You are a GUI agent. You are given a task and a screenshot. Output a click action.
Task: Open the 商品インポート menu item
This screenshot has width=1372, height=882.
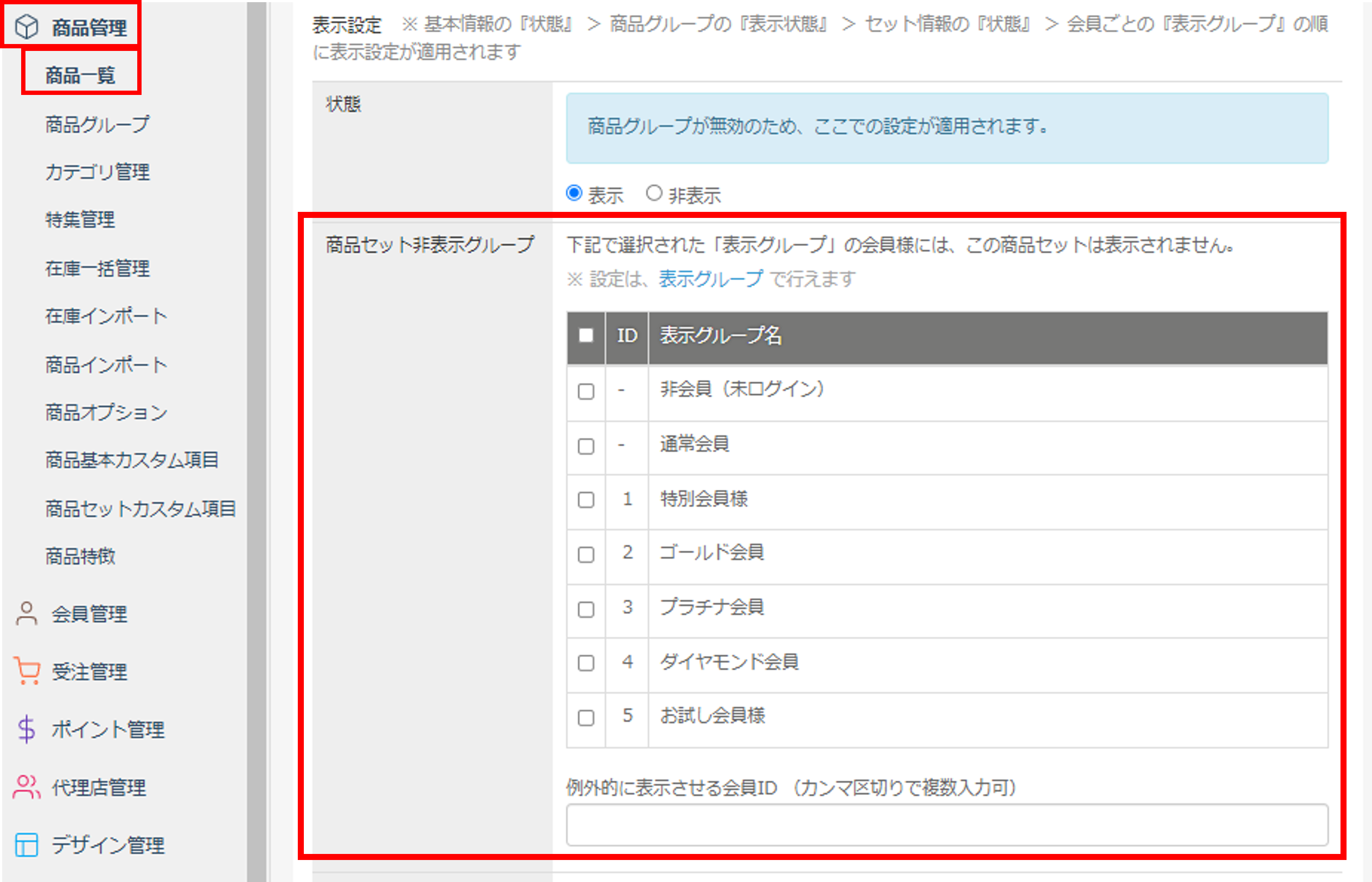pyautogui.click(x=107, y=364)
